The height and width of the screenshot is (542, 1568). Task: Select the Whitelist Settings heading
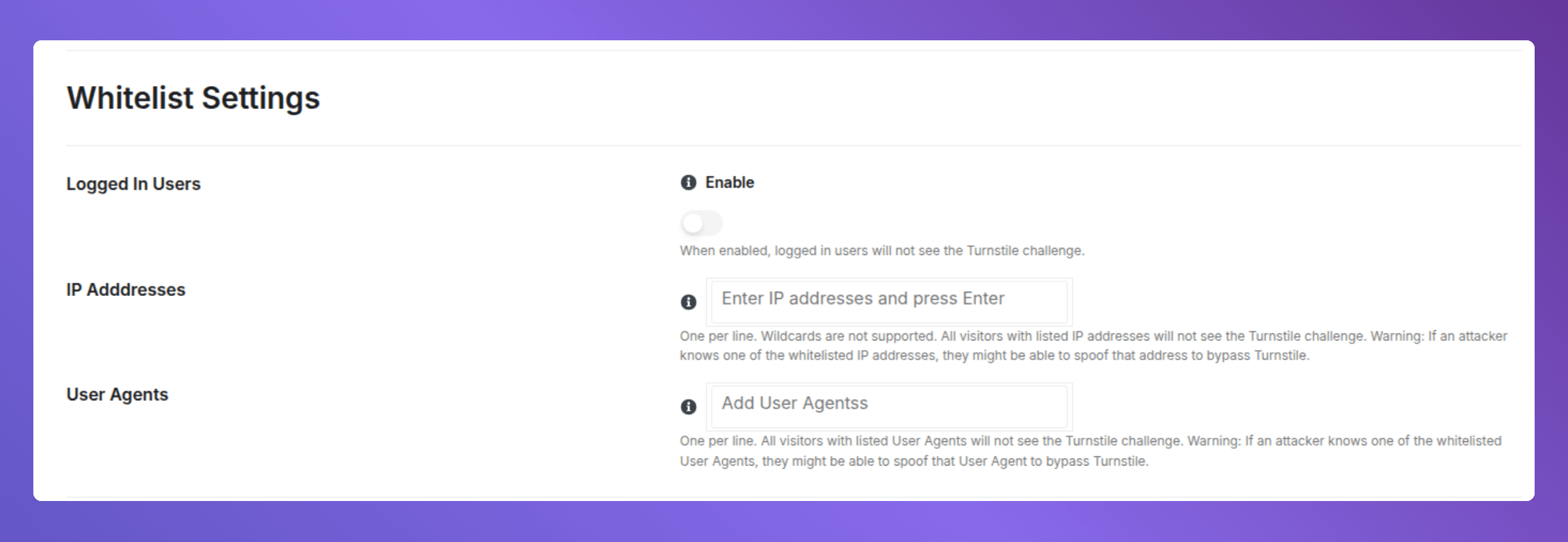pyautogui.click(x=193, y=97)
